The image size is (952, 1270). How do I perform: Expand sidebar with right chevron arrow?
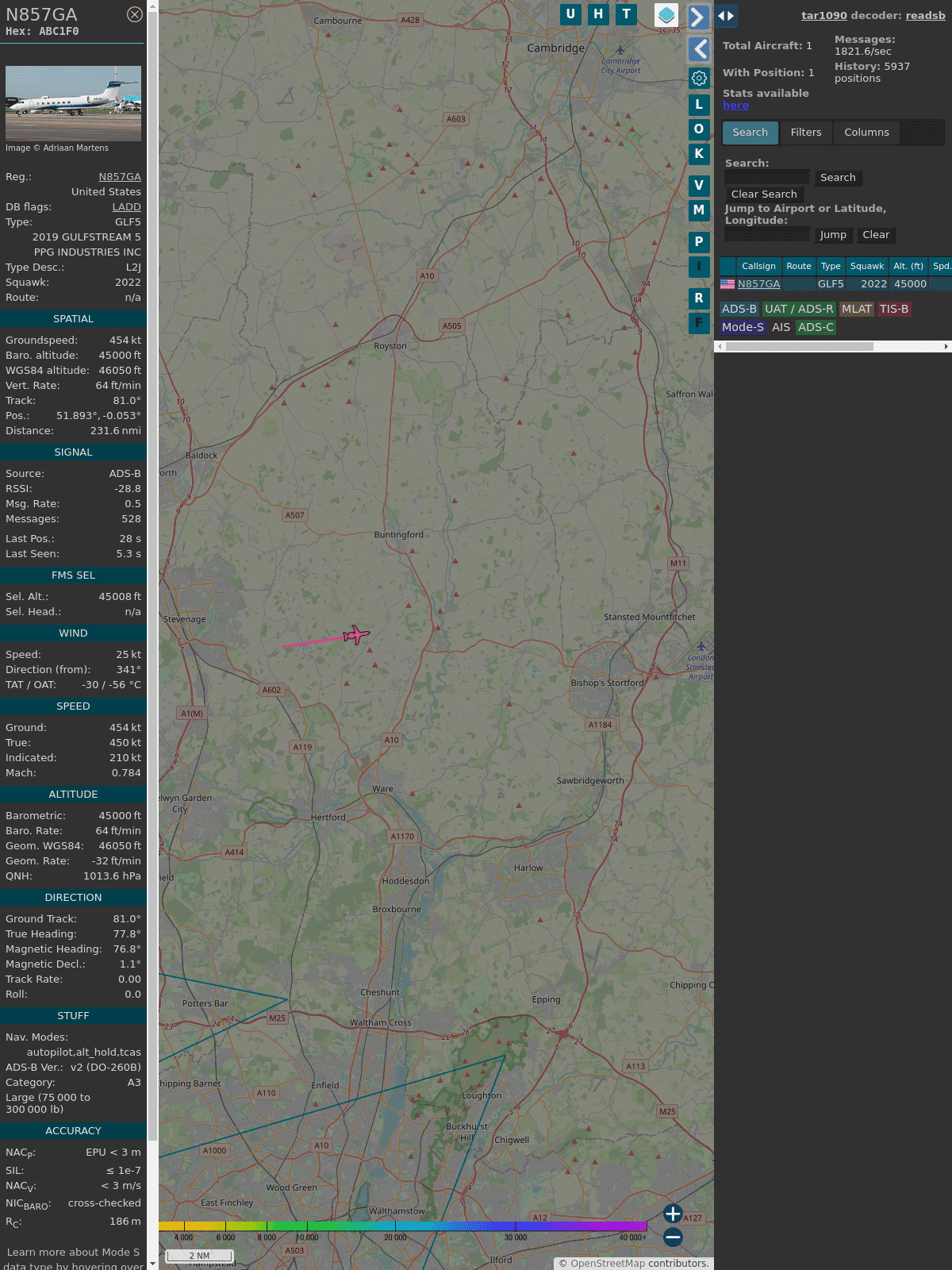[698, 17]
